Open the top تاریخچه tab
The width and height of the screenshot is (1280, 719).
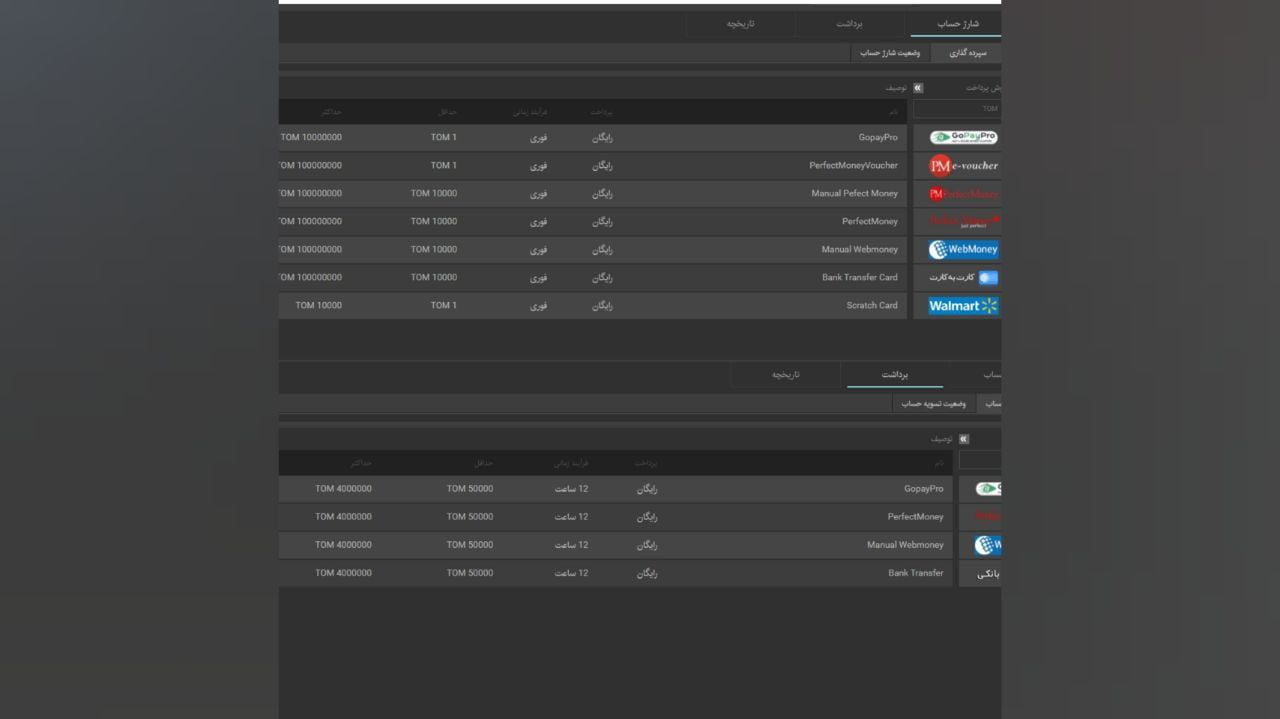pos(740,24)
